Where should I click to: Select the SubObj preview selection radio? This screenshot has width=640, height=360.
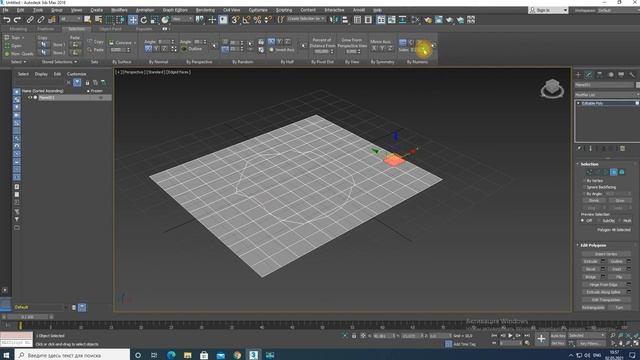pyautogui.click(x=599, y=220)
